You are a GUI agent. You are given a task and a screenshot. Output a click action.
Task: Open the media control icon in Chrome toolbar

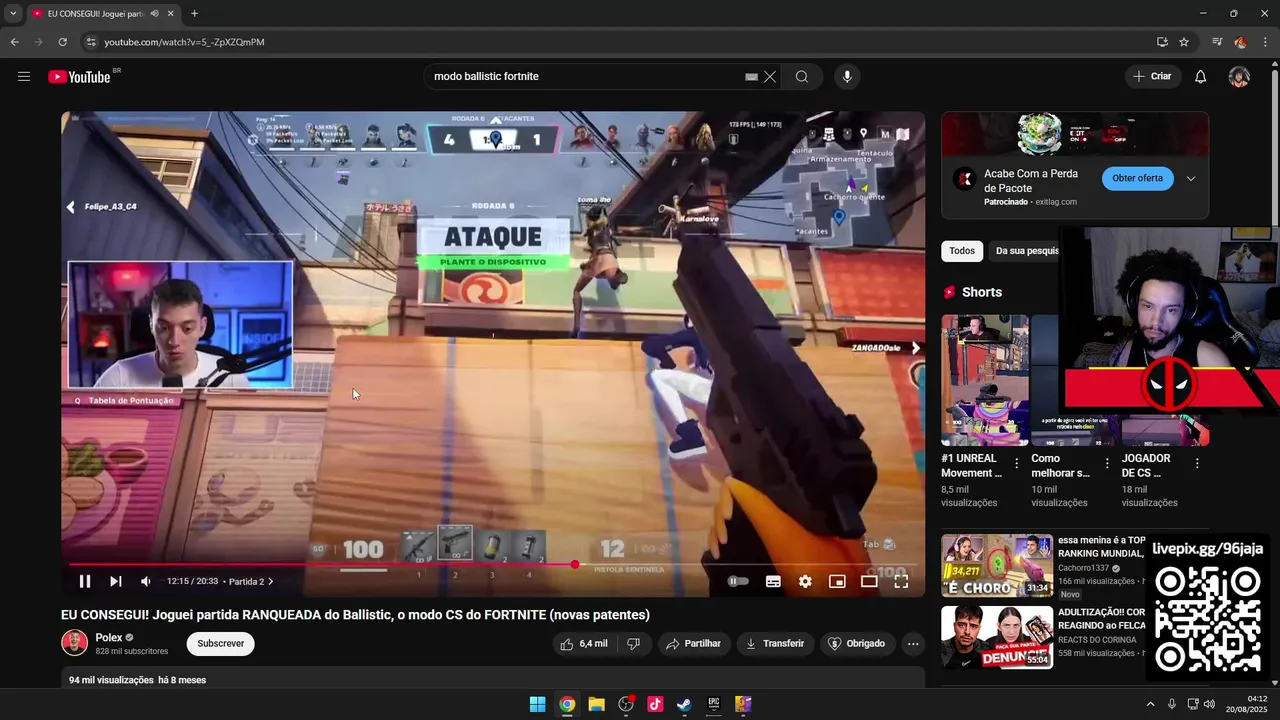(x=1217, y=42)
